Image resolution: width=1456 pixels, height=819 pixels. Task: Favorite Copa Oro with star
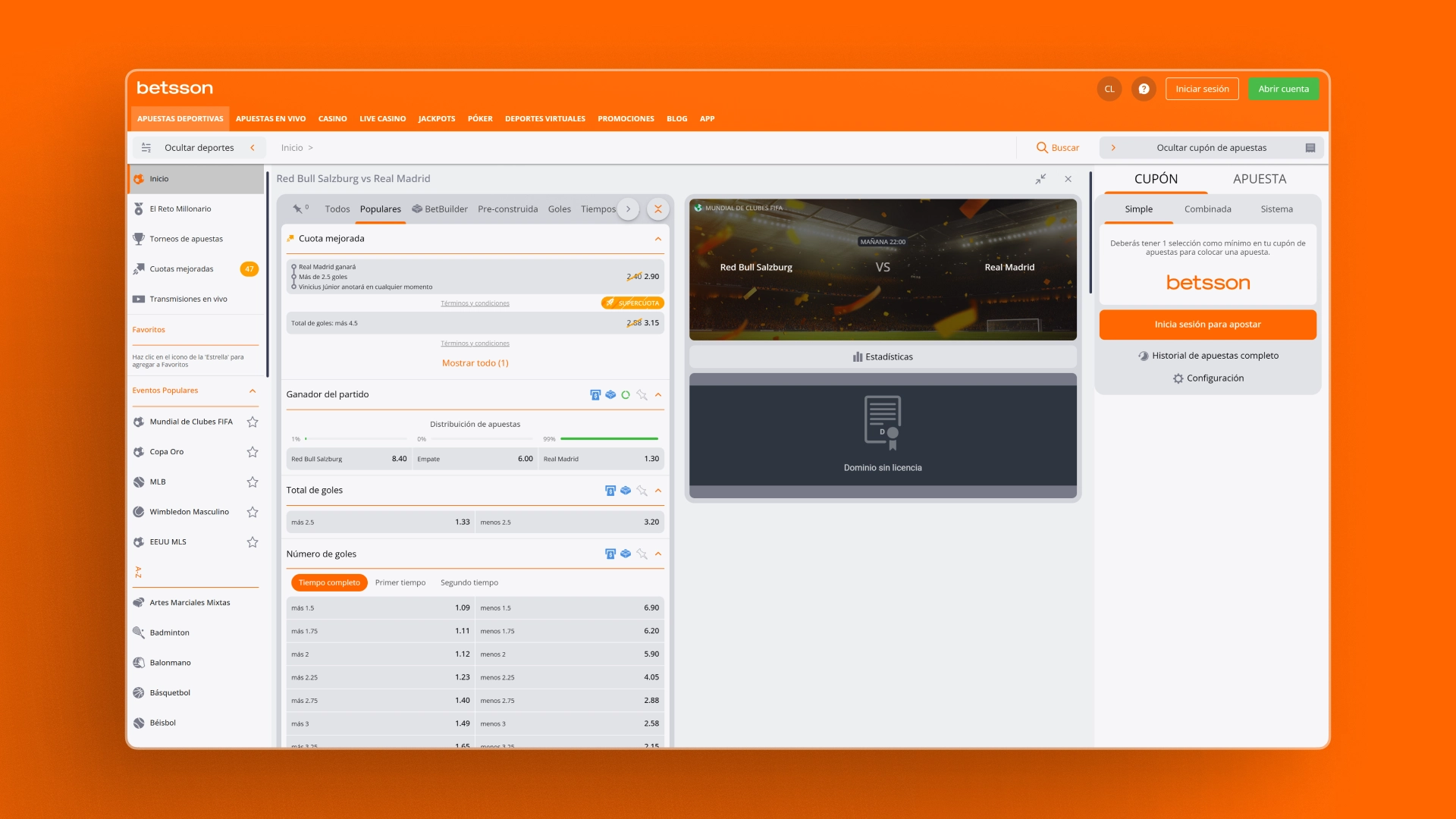coord(253,452)
